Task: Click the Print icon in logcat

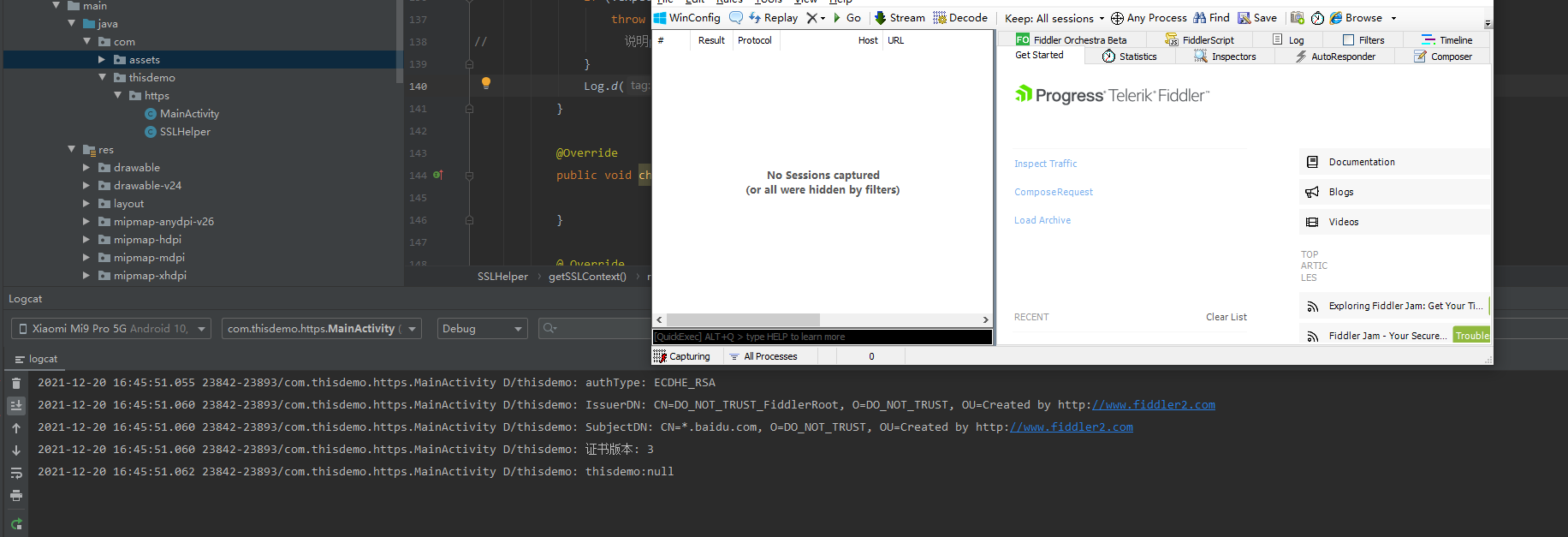Action: tap(15, 495)
